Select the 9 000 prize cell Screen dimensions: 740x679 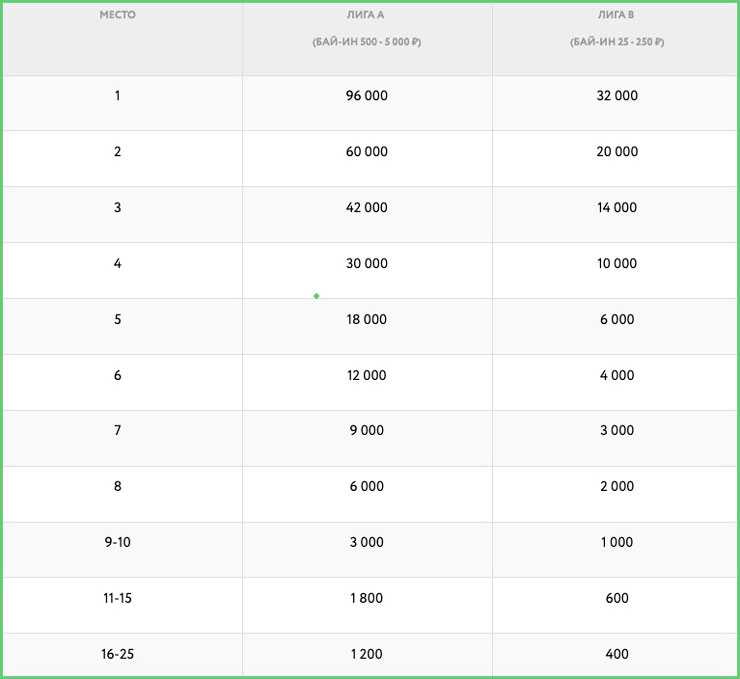(x=366, y=431)
